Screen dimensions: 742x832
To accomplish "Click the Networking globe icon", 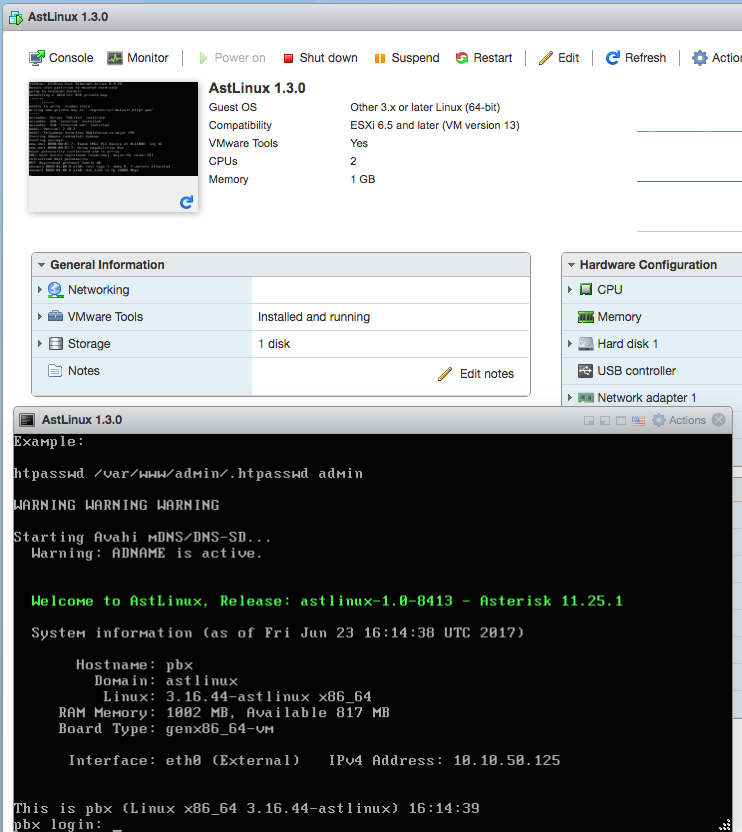I will 56,290.
